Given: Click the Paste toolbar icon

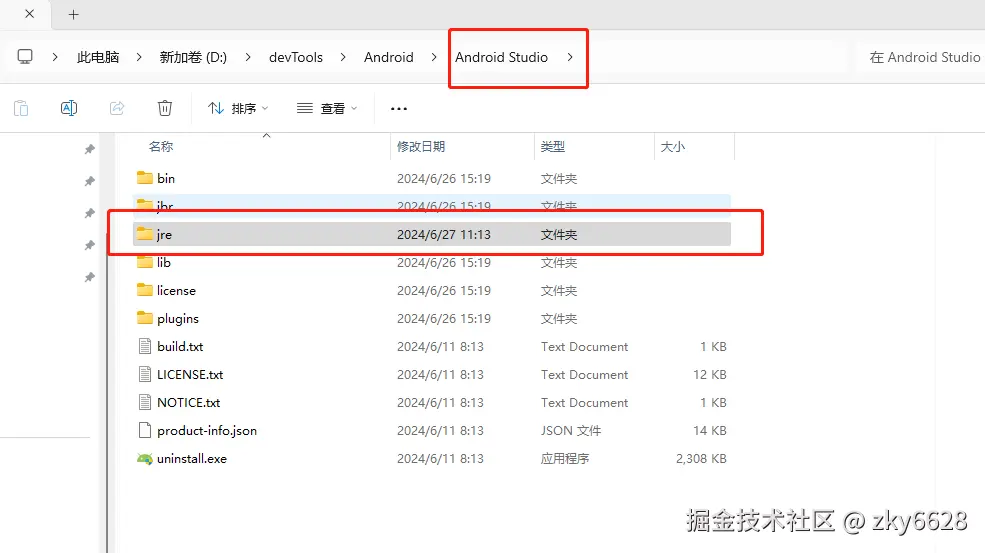Looking at the screenshot, I should [21, 108].
